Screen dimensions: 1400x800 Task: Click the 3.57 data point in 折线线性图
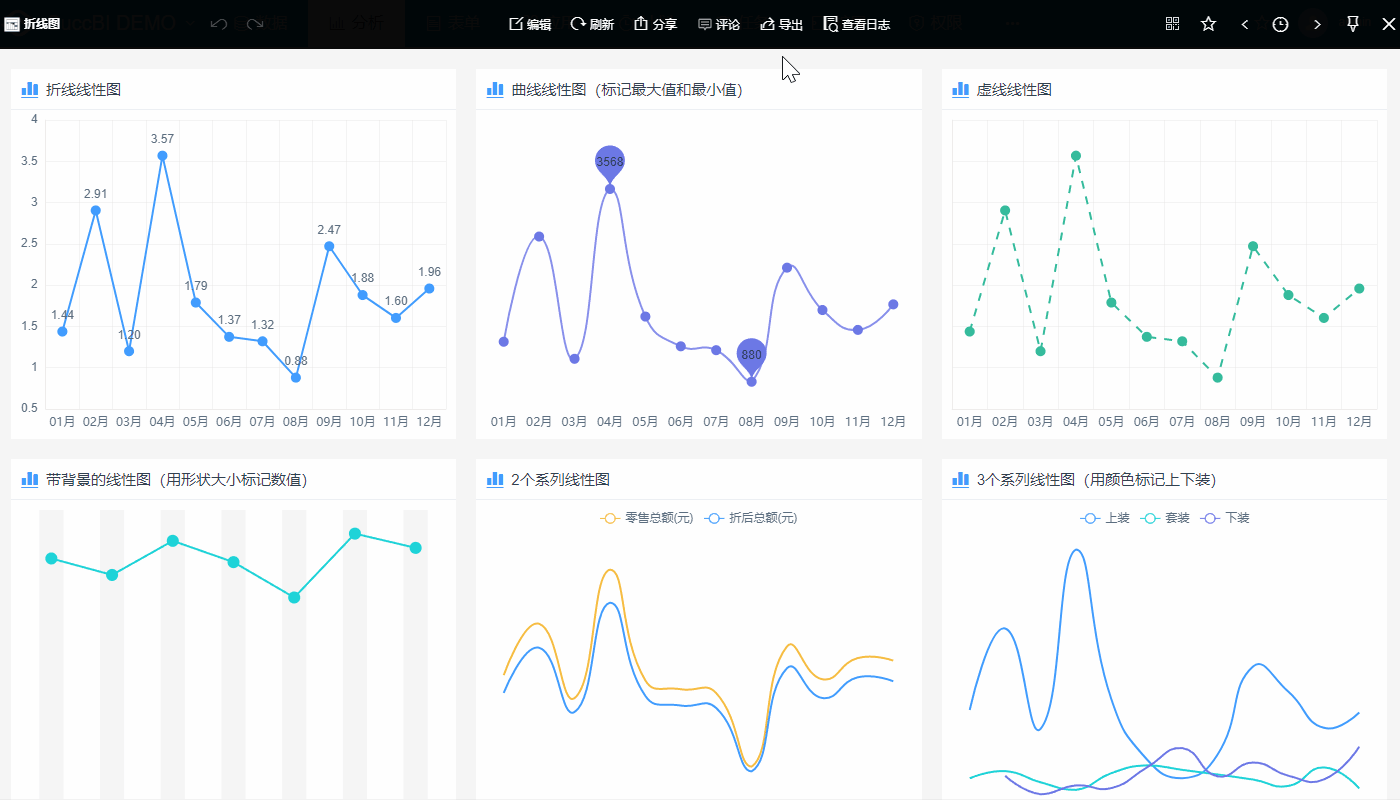coord(162,156)
